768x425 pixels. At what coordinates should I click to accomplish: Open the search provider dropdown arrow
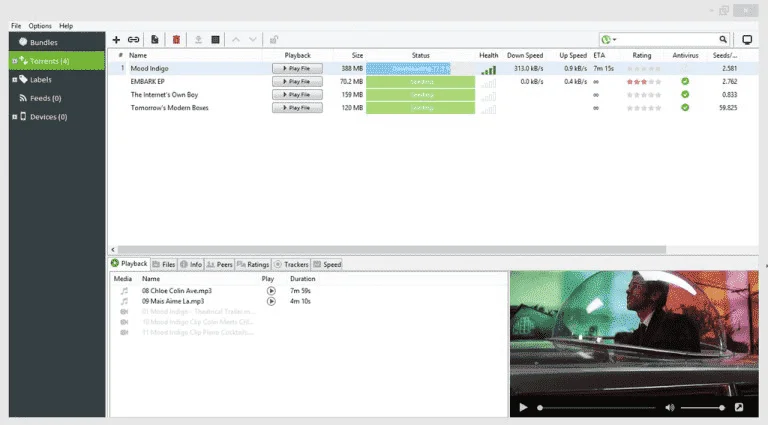tap(614, 40)
